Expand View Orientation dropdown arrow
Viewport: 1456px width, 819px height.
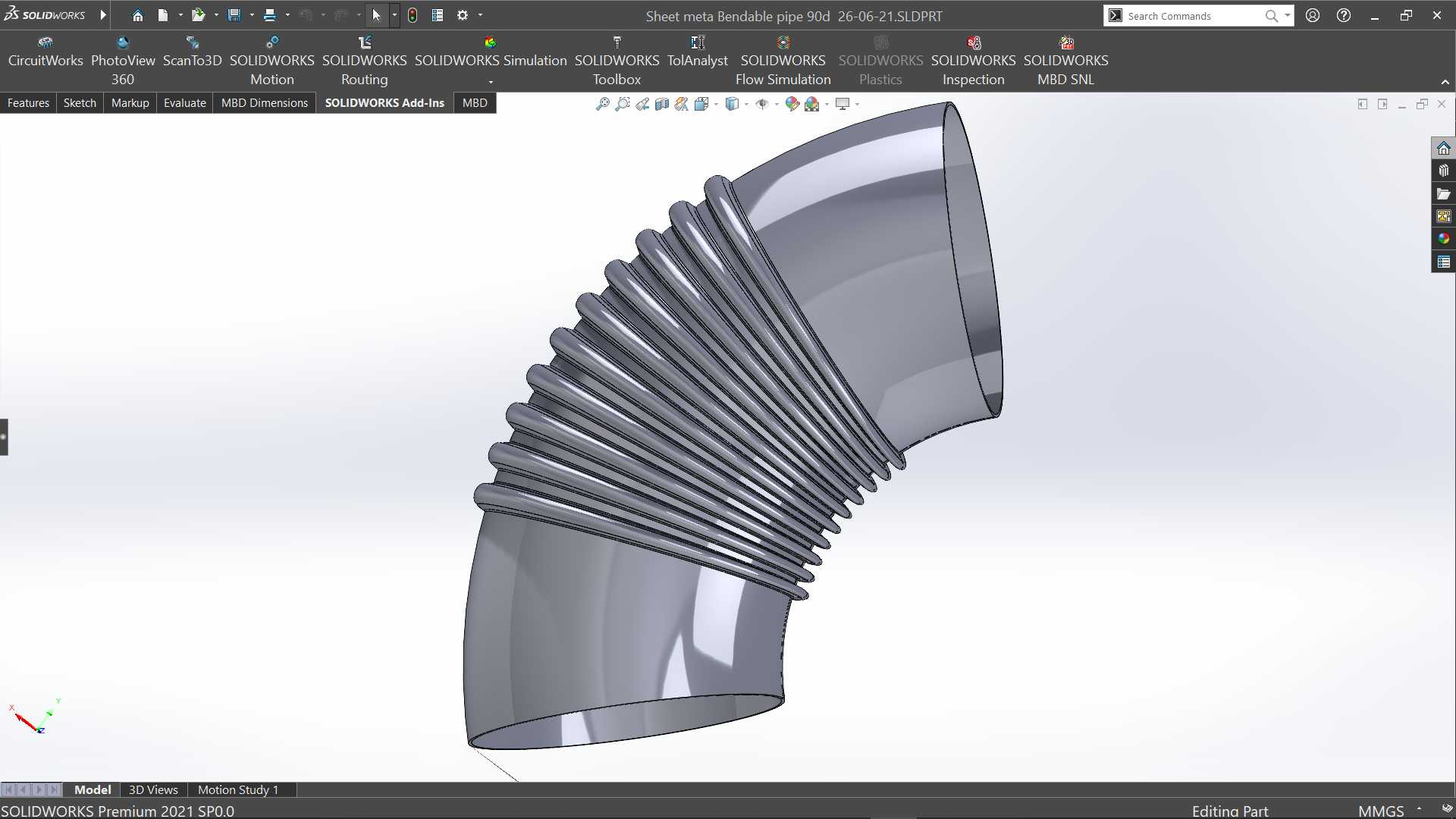716,104
